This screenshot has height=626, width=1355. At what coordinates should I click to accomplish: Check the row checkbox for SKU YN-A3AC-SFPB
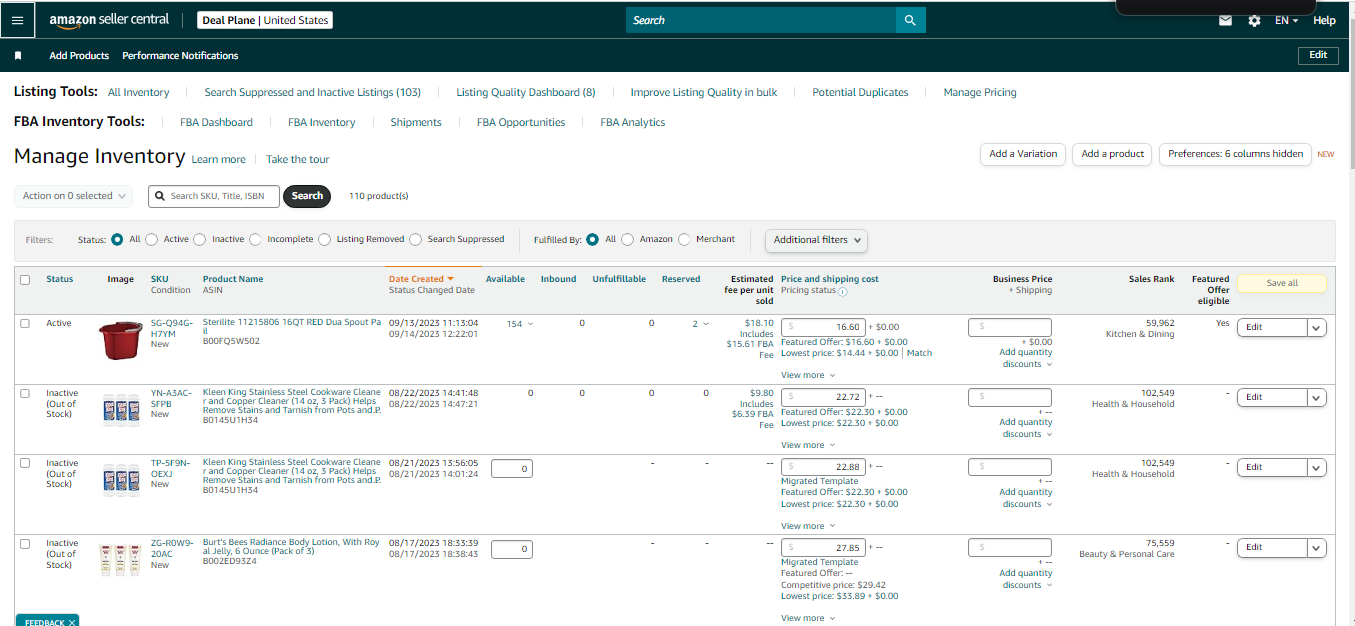click(x=25, y=393)
